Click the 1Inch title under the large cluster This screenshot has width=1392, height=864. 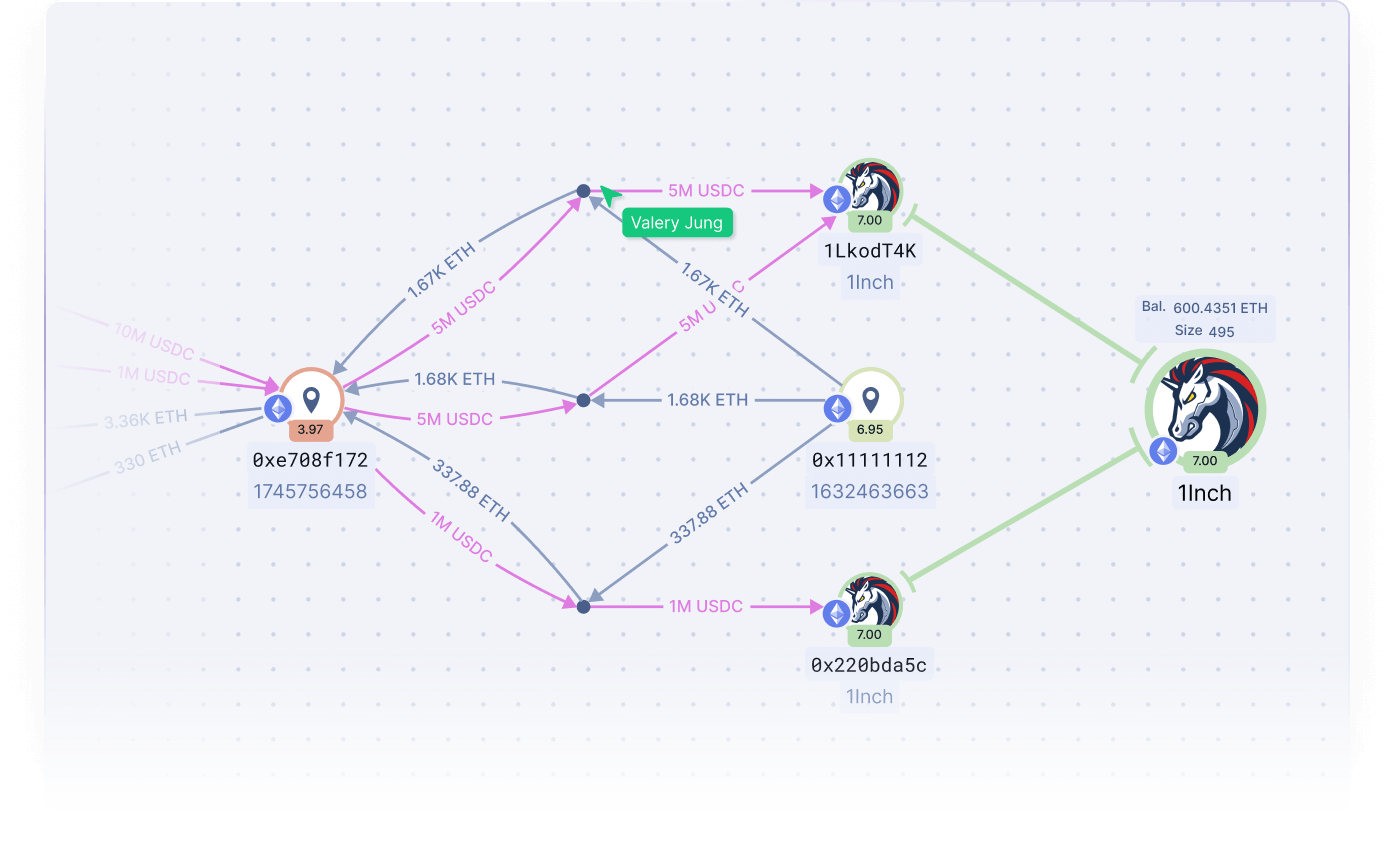(x=1205, y=493)
